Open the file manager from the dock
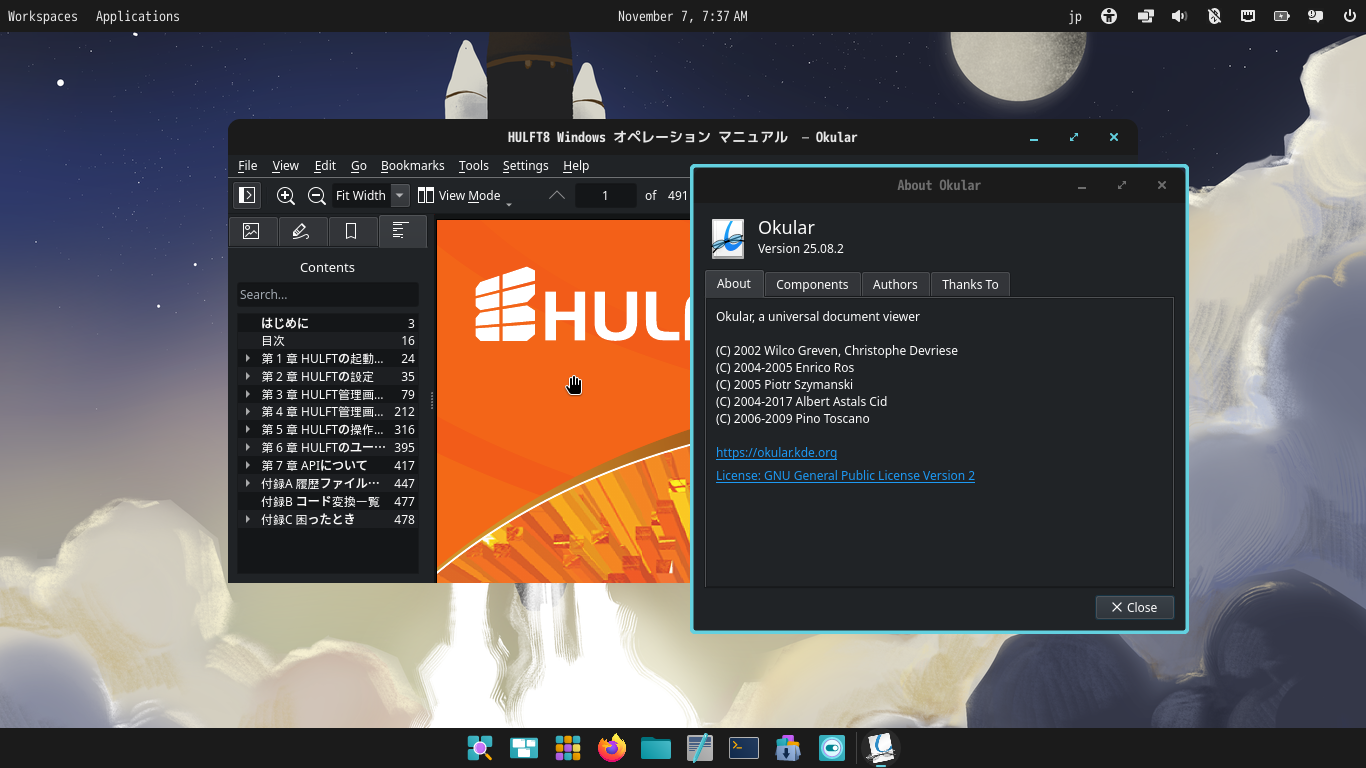The height and width of the screenshot is (768, 1366). tap(656, 748)
